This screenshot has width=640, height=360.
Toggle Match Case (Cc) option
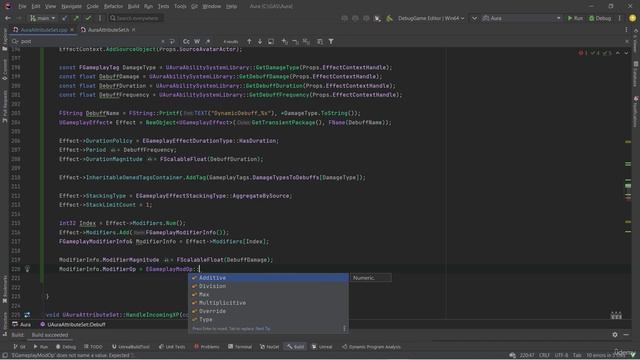tap(186, 41)
